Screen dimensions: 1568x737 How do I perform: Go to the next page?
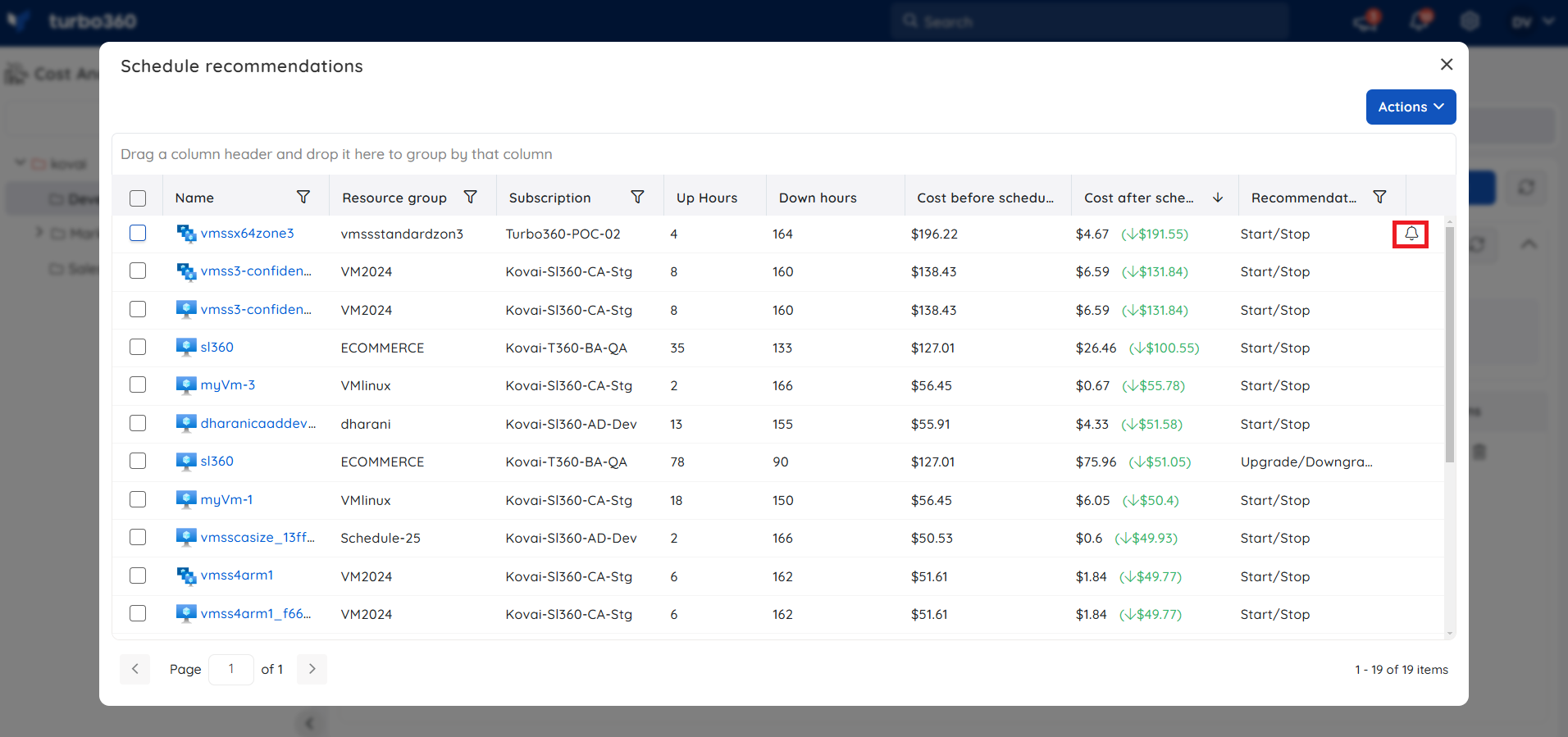coord(312,669)
